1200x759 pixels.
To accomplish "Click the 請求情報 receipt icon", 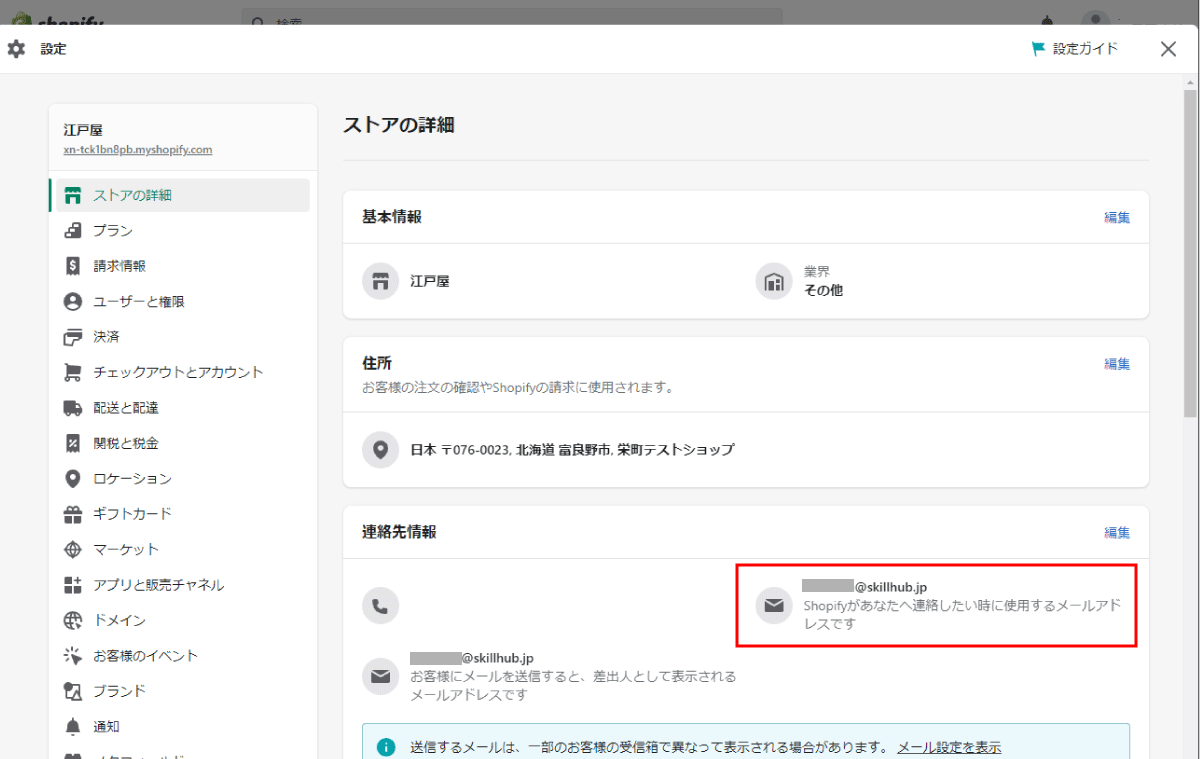I will 73,266.
